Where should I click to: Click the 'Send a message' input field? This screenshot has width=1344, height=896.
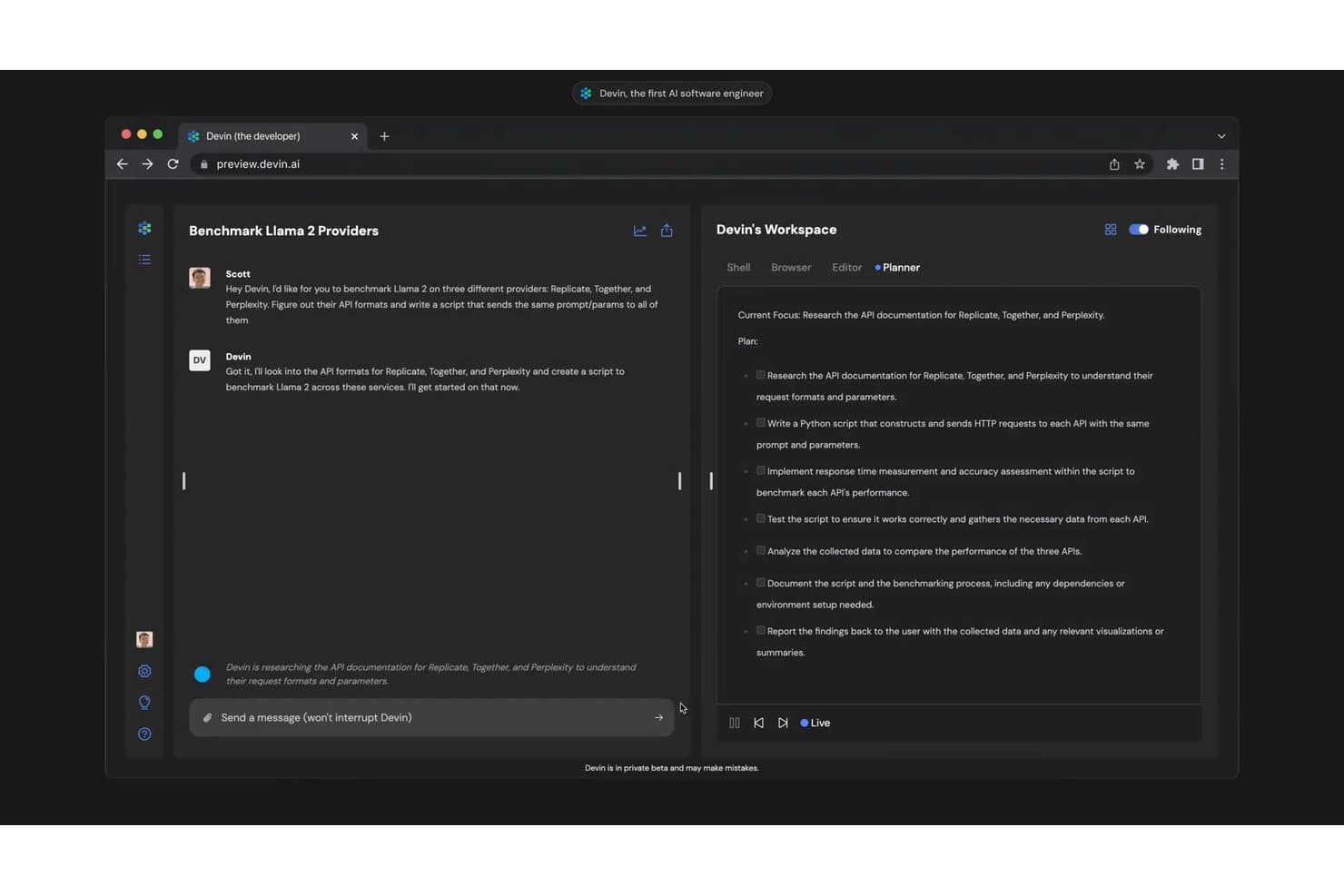[431, 718]
